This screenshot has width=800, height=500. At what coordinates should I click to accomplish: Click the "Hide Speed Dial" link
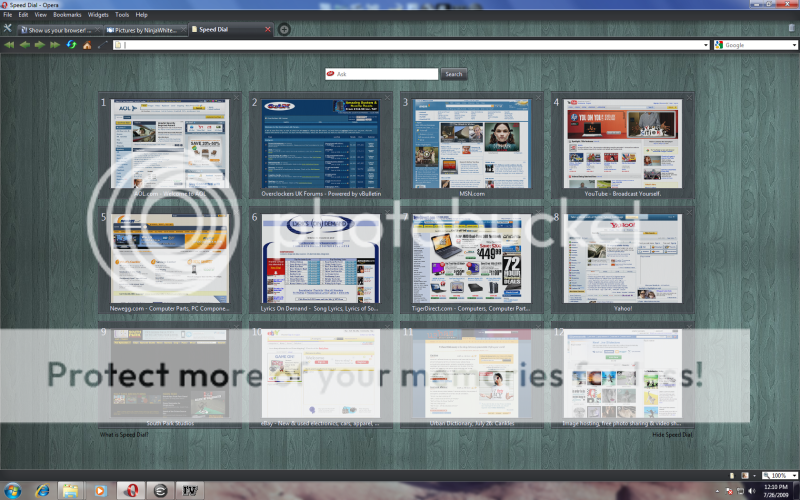pos(673,435)
